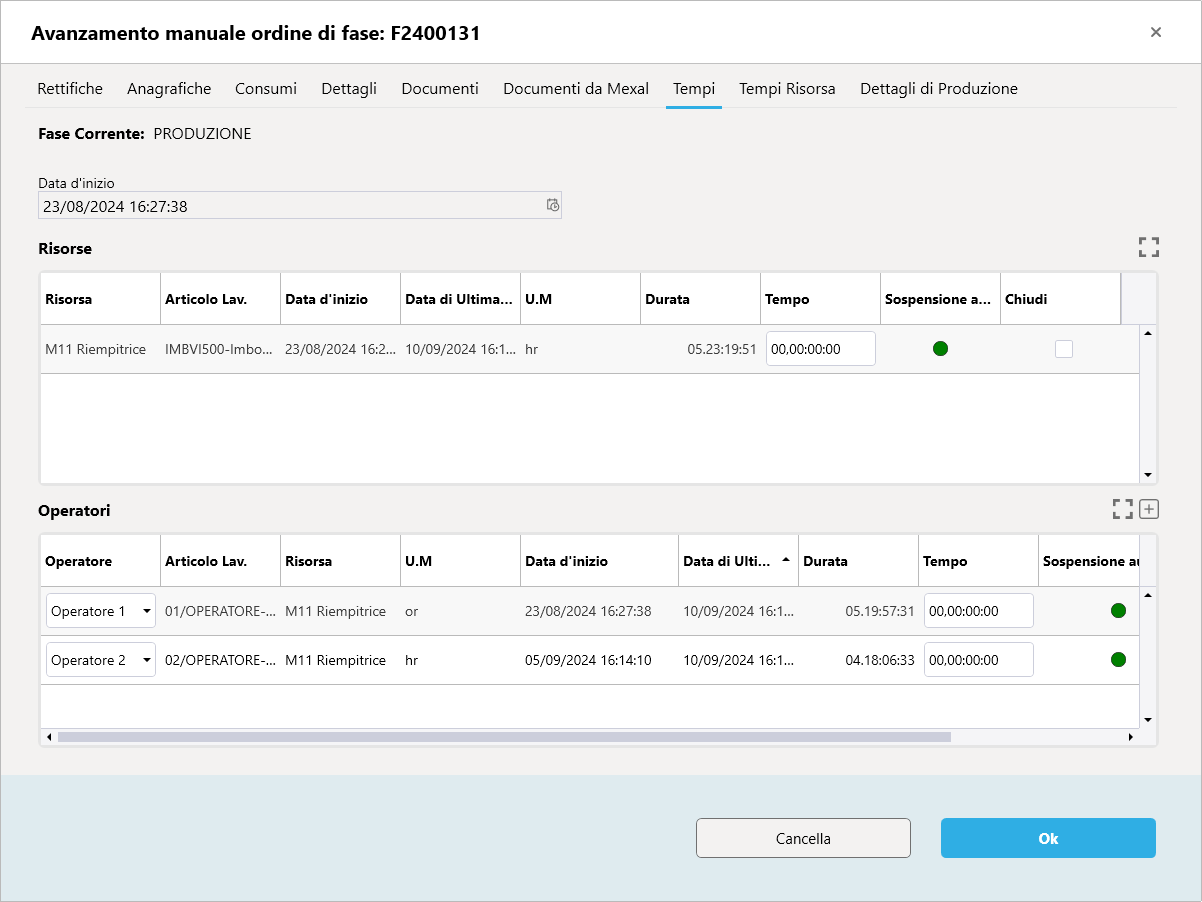The image size is (1202, 902).
Task: Click the 01/OPERATORE-... article cell
Action: pos(220,611)
